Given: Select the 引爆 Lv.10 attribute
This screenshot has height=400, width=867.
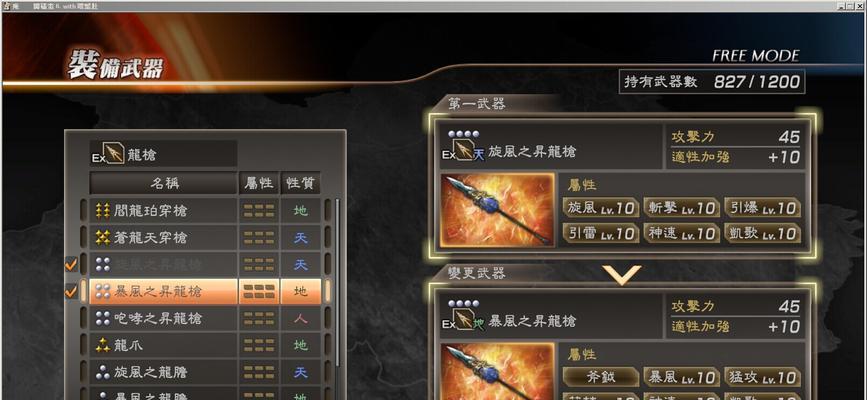Looking at the screenshot, I should tap(762, 208).
